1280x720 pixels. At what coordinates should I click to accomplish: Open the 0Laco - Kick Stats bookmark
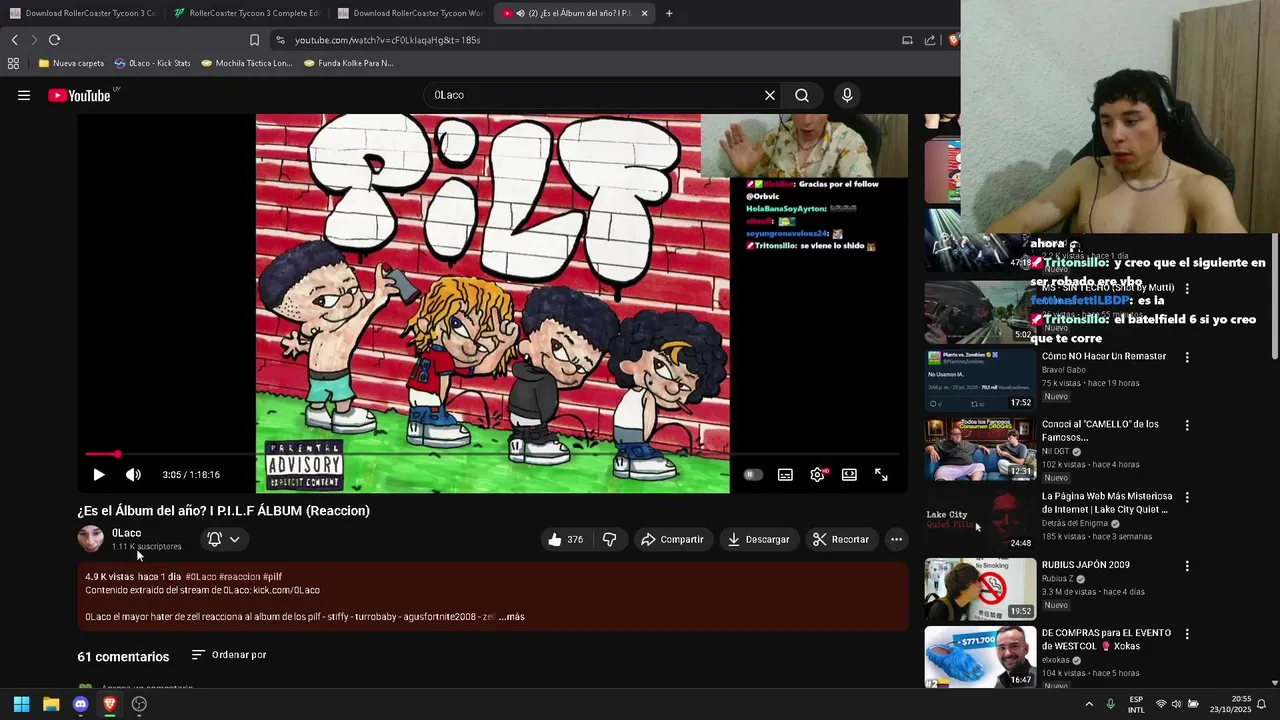pyautogui.click(x=152, y=63)
